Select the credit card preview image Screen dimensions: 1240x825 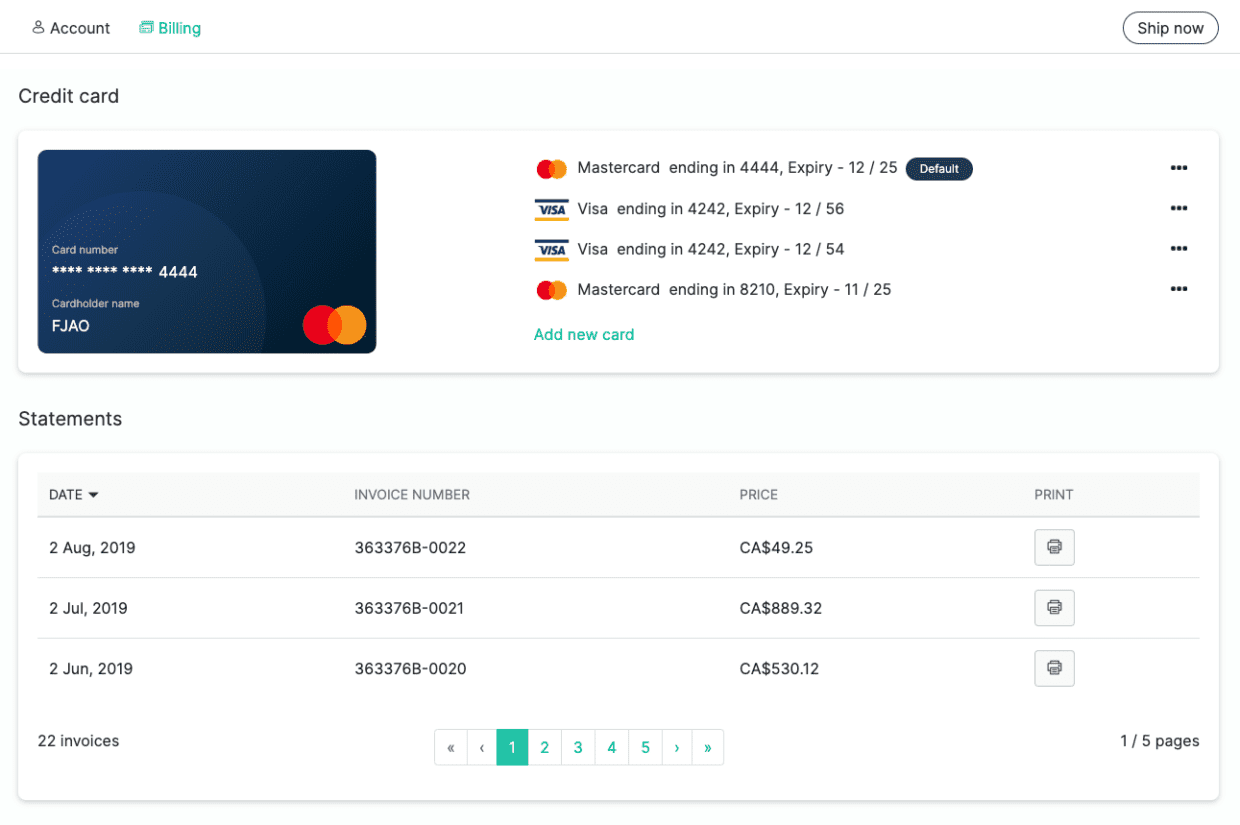pos(207,251)
